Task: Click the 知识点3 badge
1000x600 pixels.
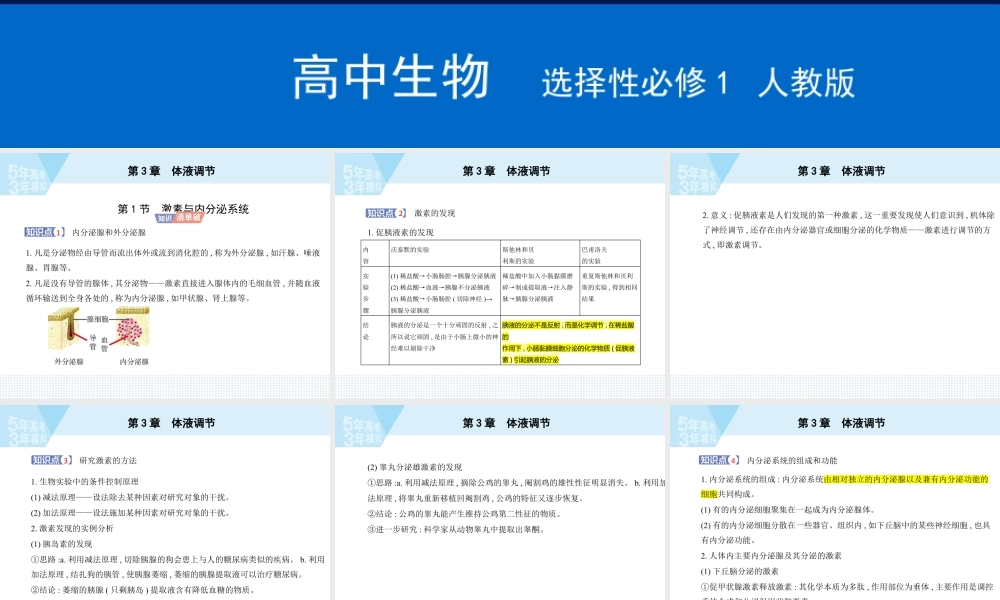Action: tap(52, 460)
